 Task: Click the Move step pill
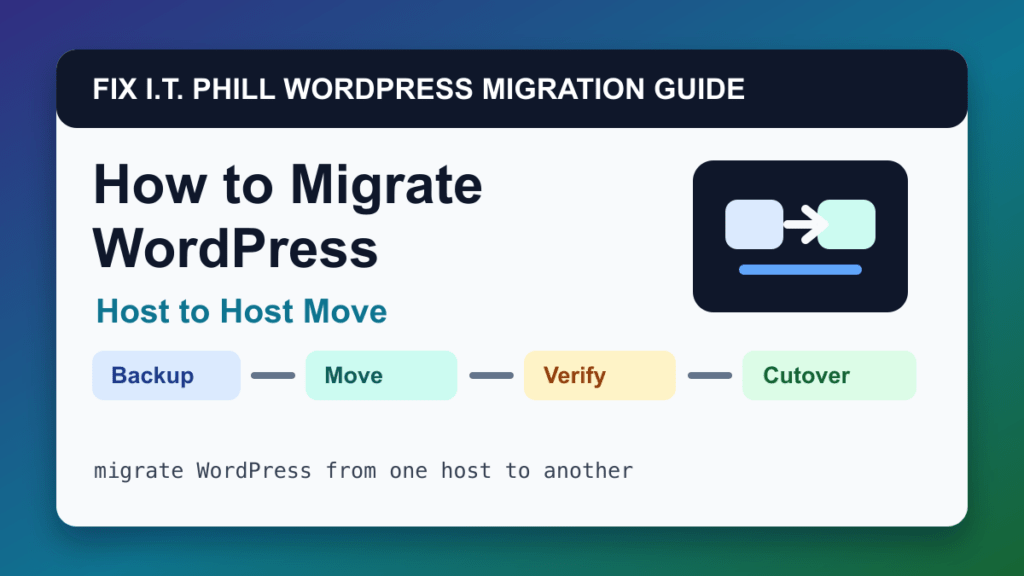tap(381, 376)
